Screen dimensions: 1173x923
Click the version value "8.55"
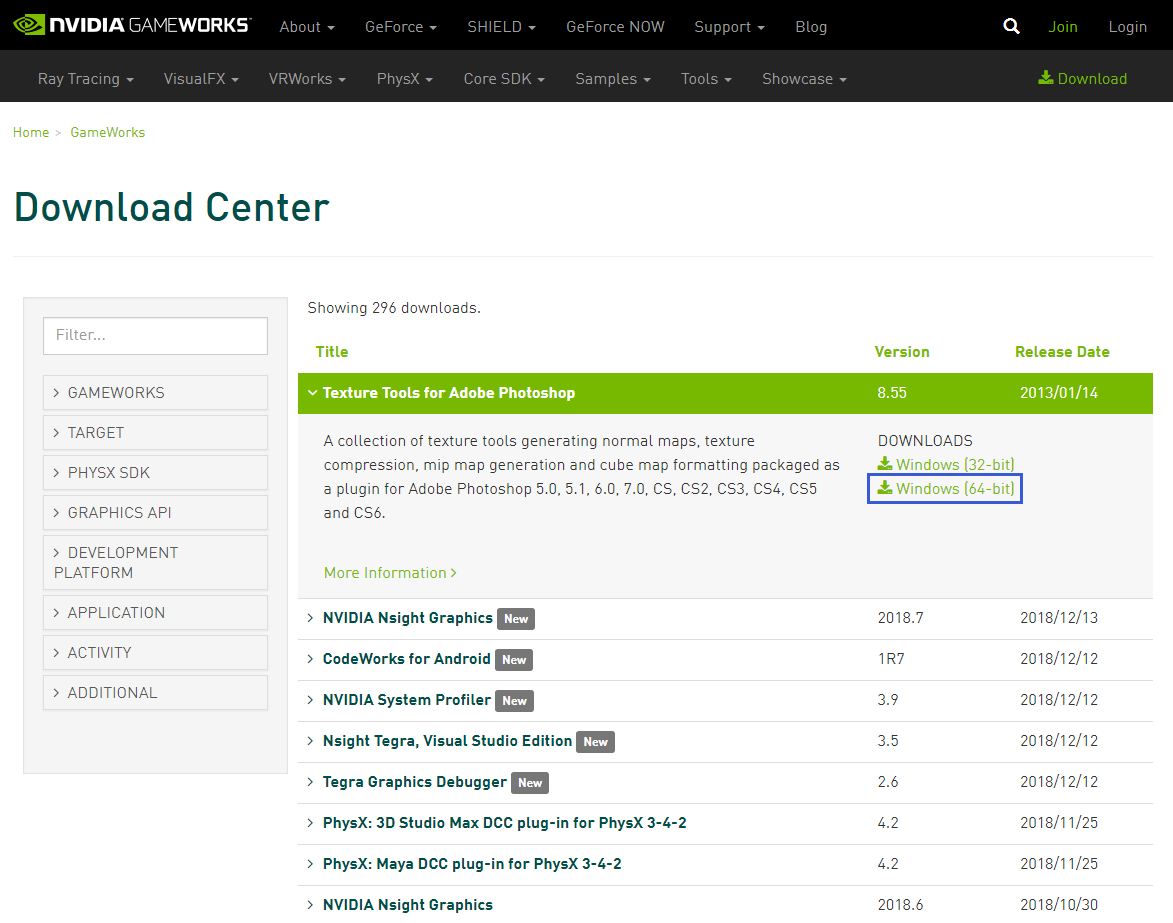coord(892,393)
